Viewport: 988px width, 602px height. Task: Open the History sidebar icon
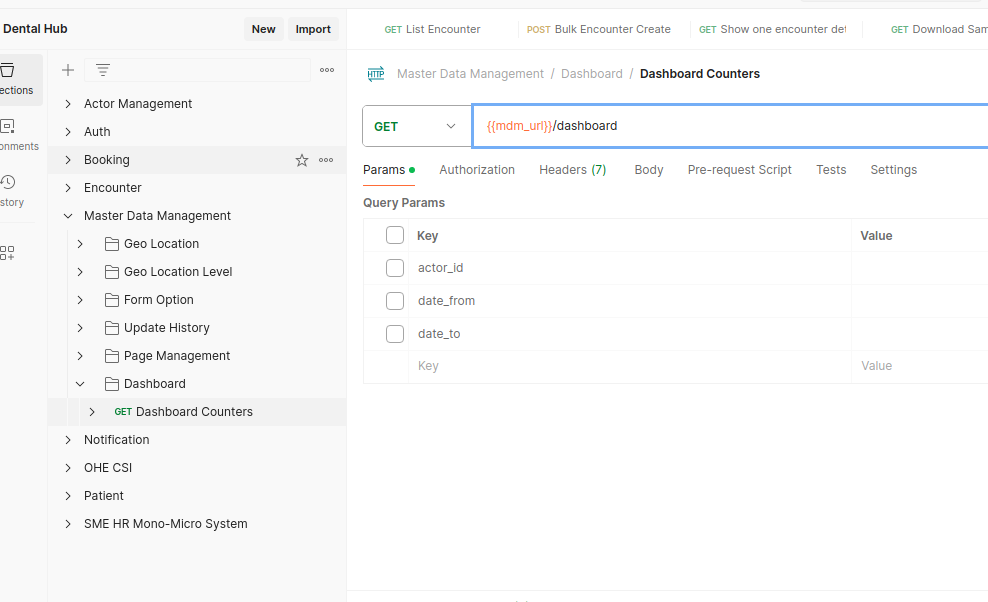[8, 190]
